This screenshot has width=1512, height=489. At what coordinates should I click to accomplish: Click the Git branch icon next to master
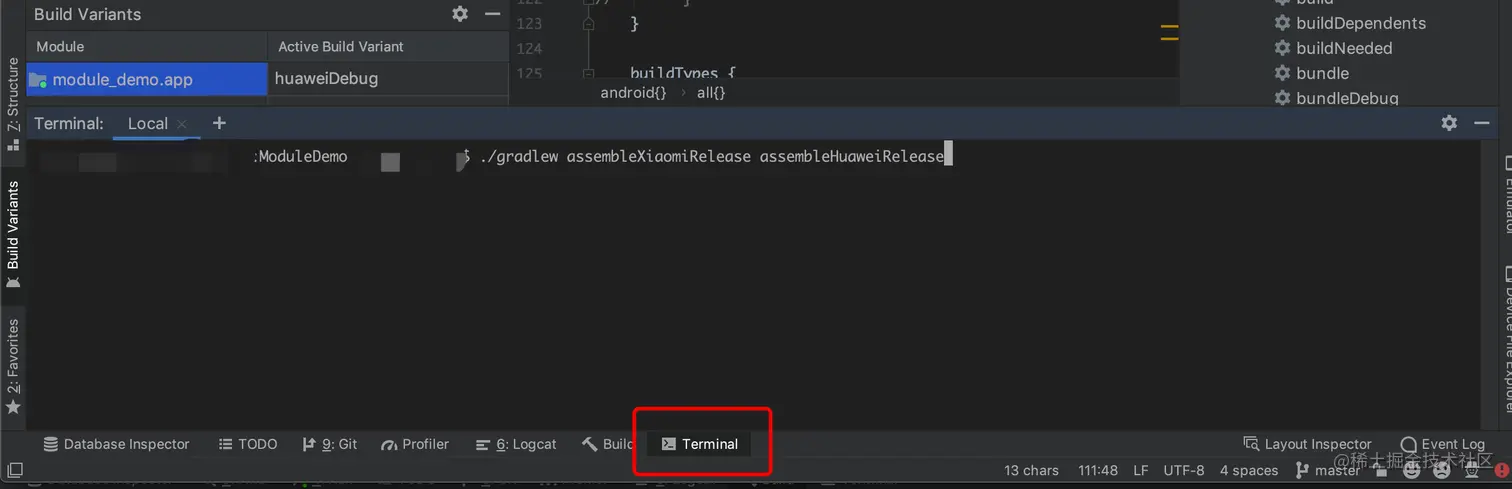click(1302, 470)
